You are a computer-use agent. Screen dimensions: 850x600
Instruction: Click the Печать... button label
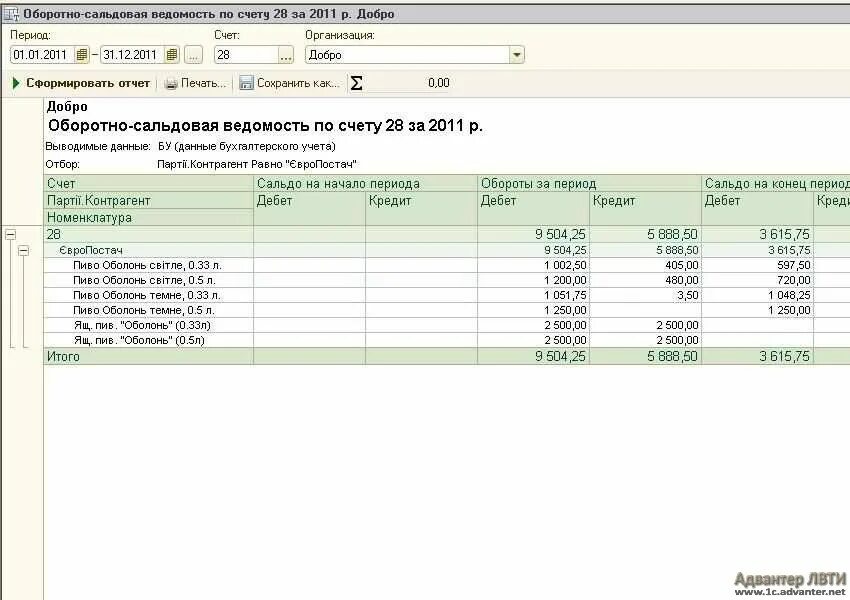[203, 83]
